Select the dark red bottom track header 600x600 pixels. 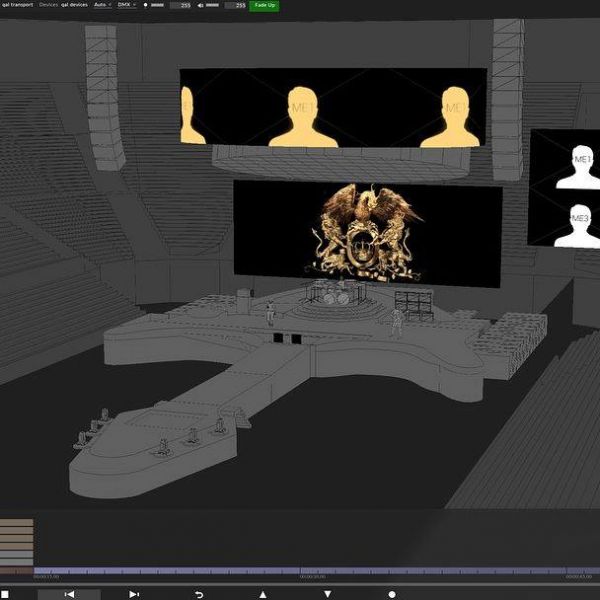coord(16,571)
